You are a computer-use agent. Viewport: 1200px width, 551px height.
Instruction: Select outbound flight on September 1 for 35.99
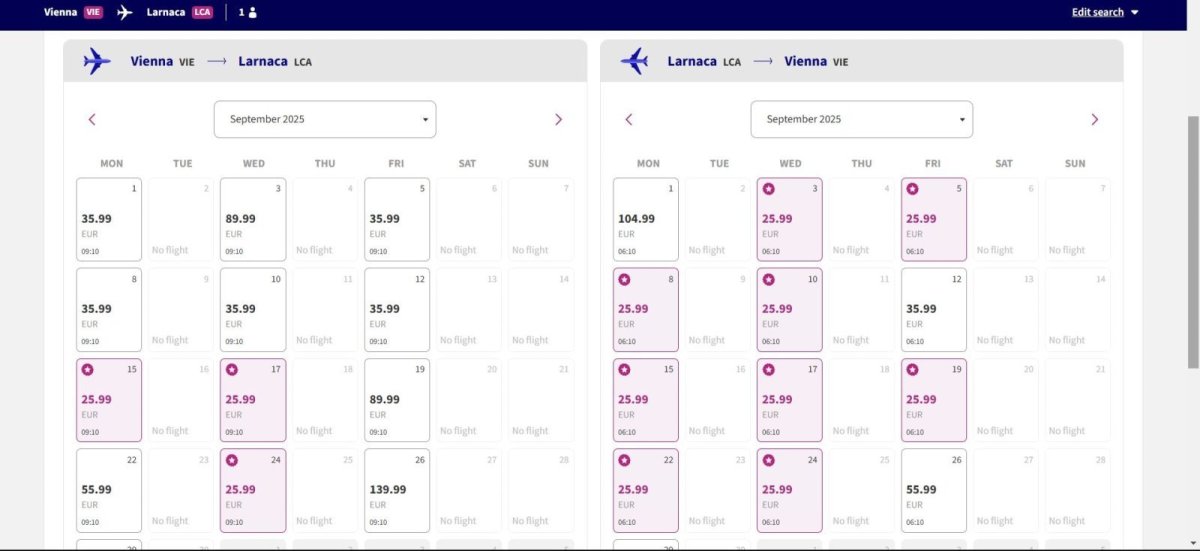(109, 219)
